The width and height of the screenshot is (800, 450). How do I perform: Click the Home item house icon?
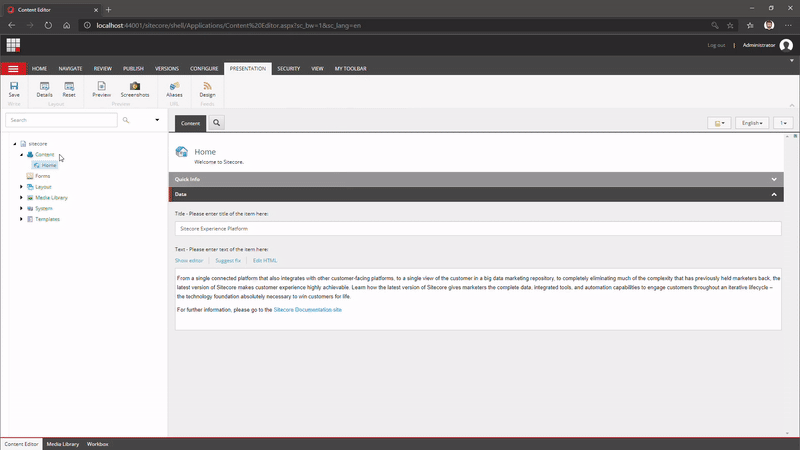[x=182, y=152]
